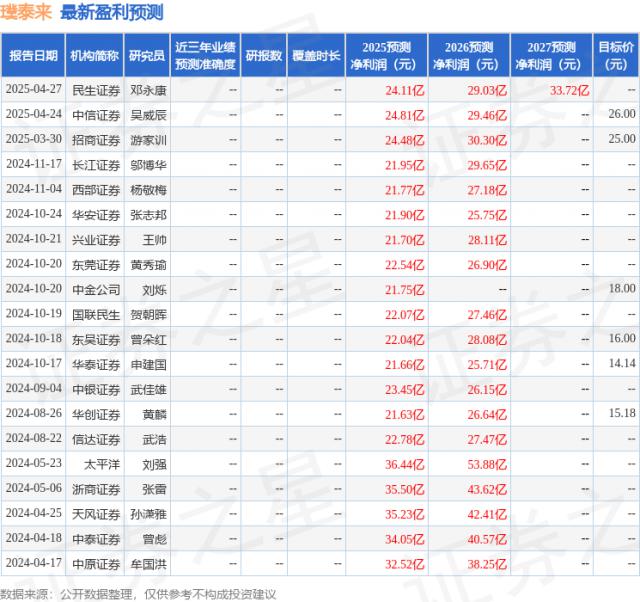This screenshot has width=640, height=602.
Task: Click the 2026预测净利润 column header
Action: pyautogui.click(x=468, y=55)
